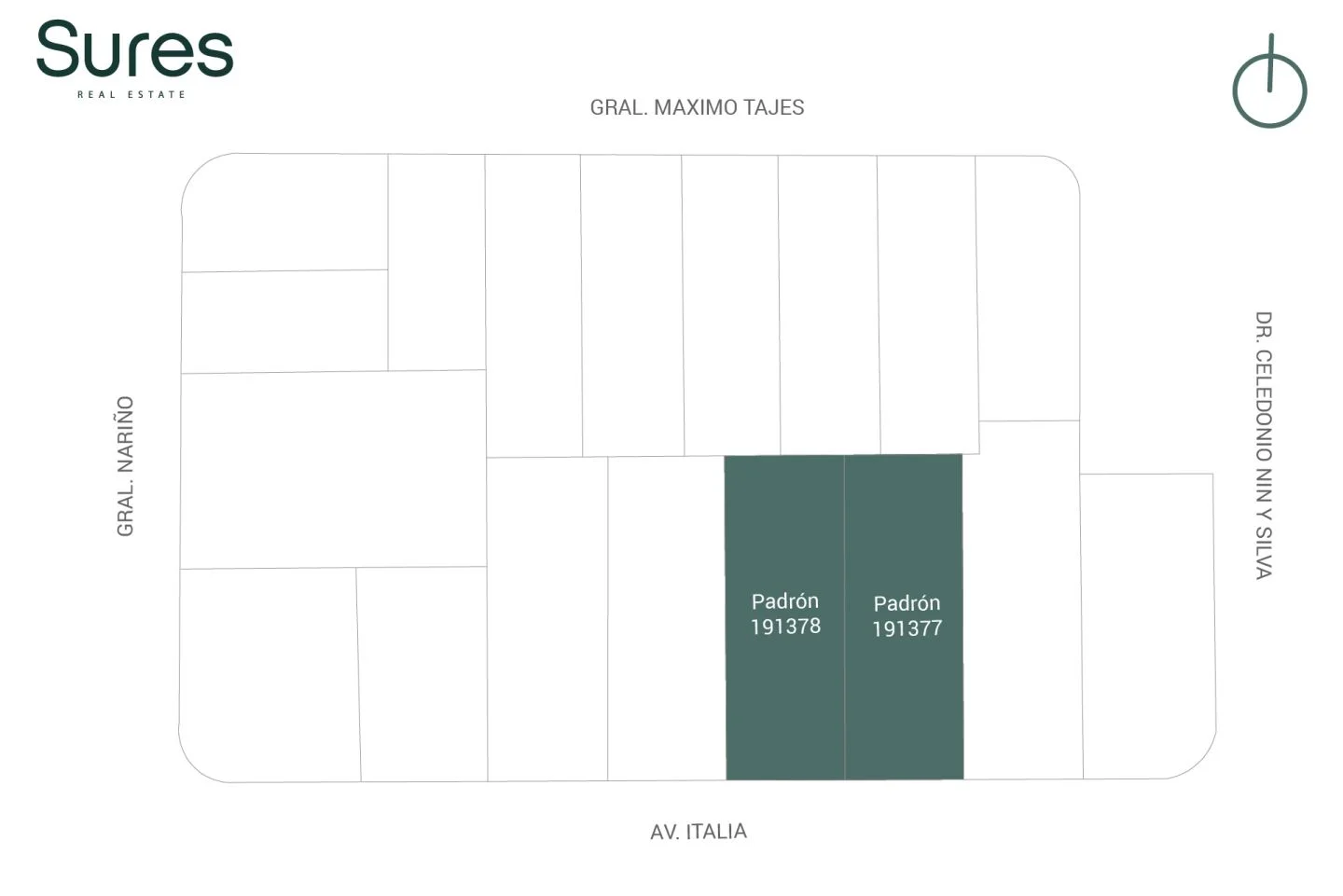Screen dimensions: 1343x896
Task: Click the north compass icon
Action: coord(1269,86)
